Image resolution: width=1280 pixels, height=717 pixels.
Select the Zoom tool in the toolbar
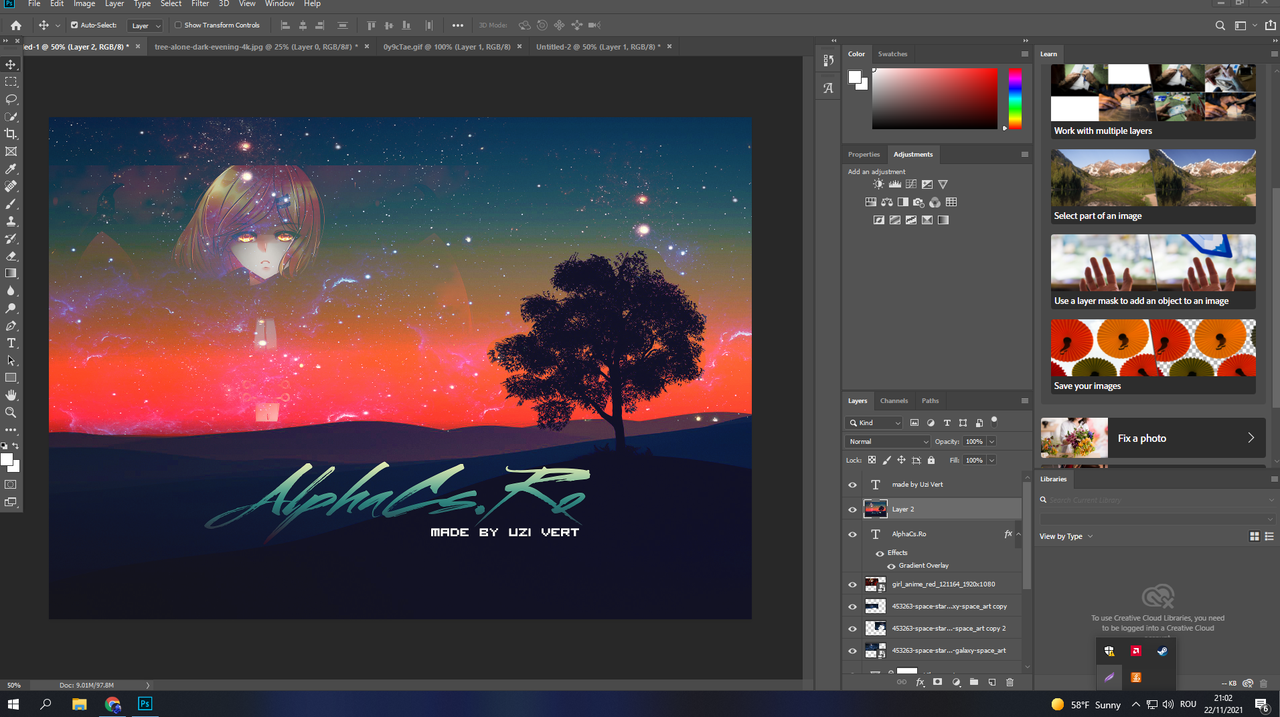pos(11,412)
